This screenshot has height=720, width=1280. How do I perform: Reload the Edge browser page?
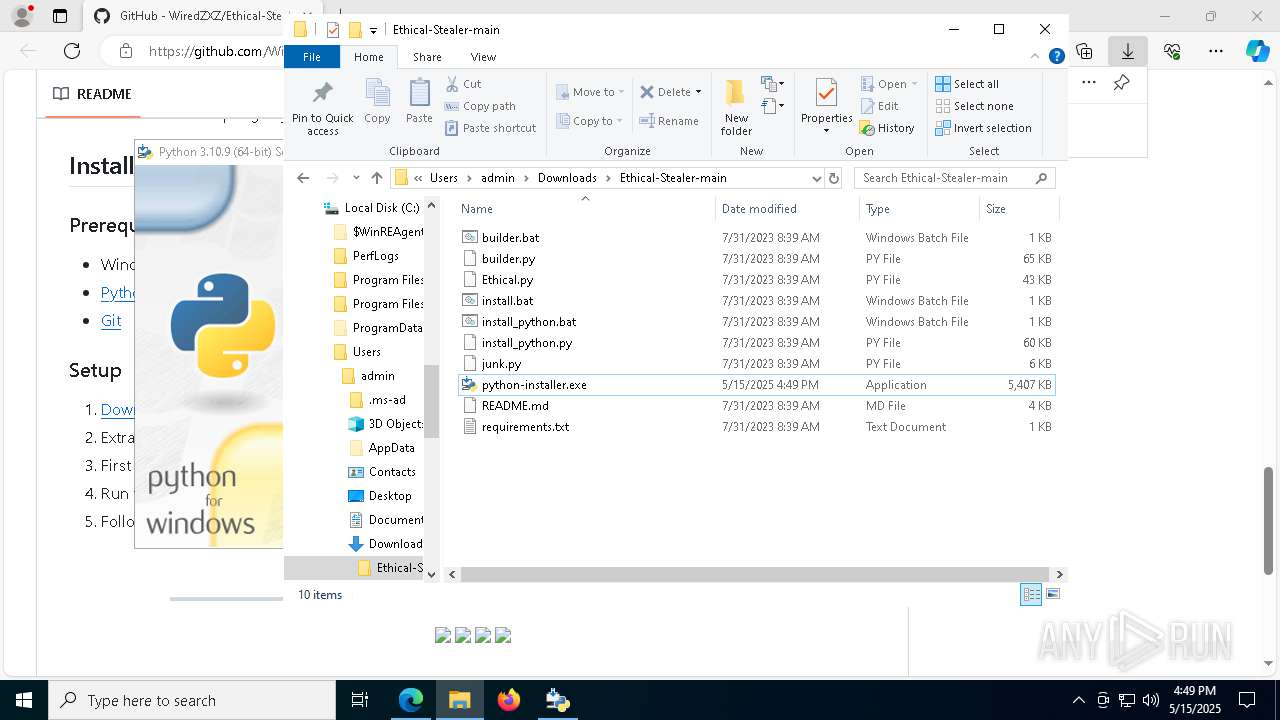tap(72, 51)
